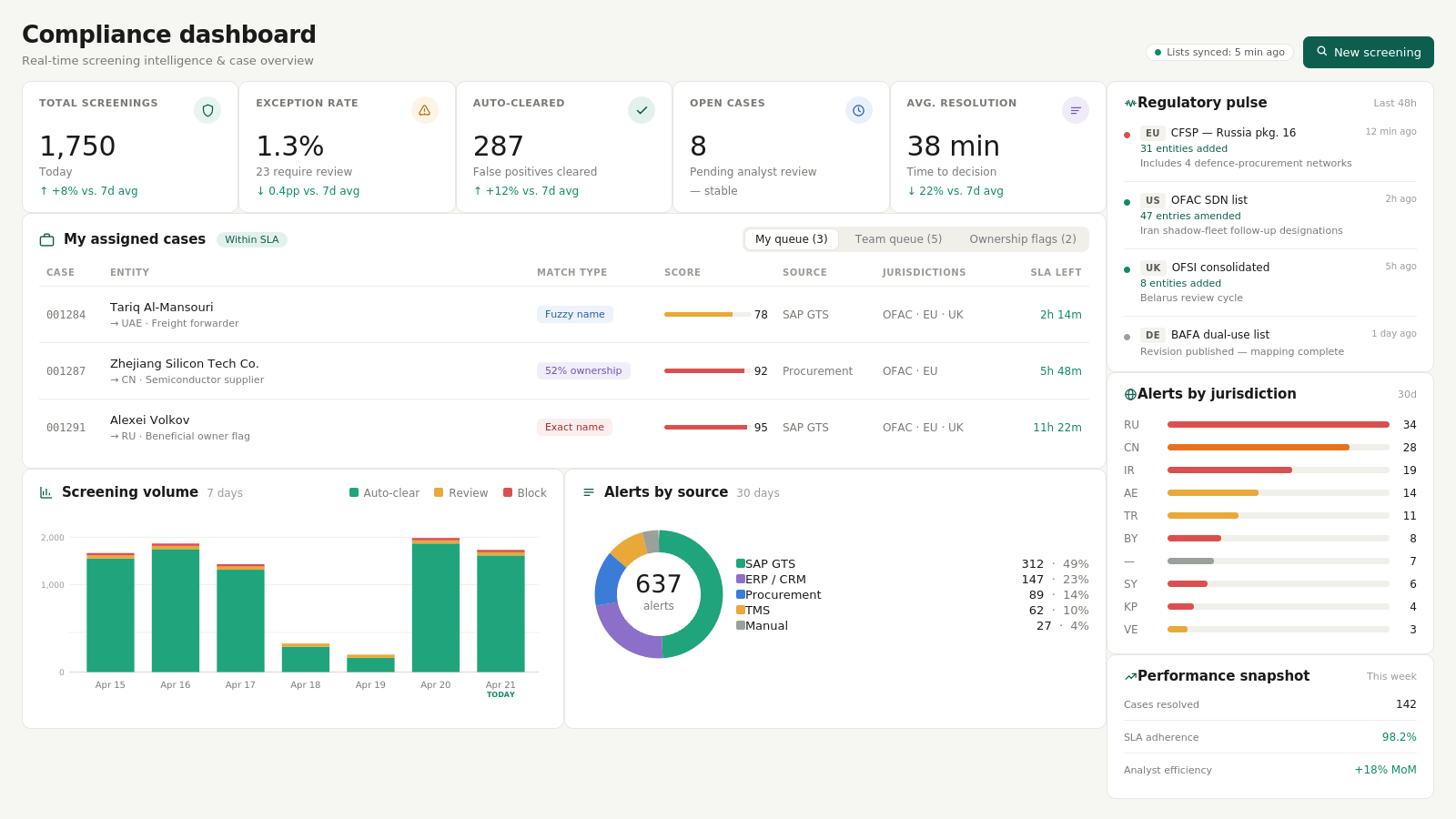The image size is (1456, 819).
Task: Click the trend icon beside Performance snapshot
Action: coord(1130,676)
